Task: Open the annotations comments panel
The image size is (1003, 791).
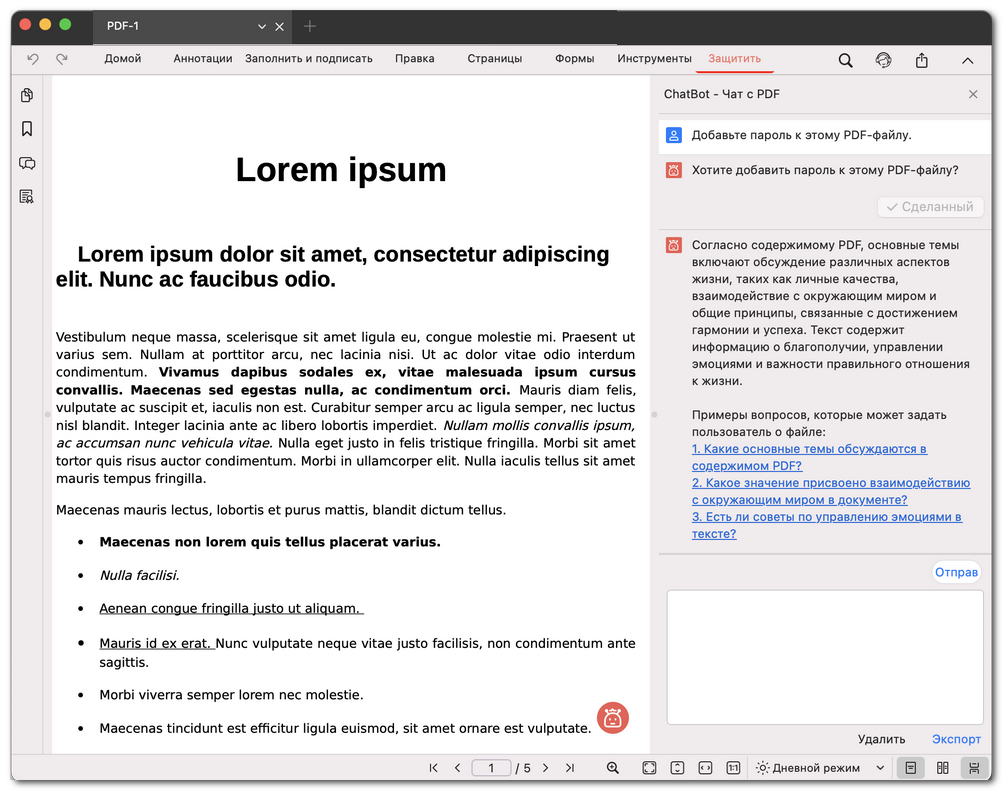Action: coord(26,163)
